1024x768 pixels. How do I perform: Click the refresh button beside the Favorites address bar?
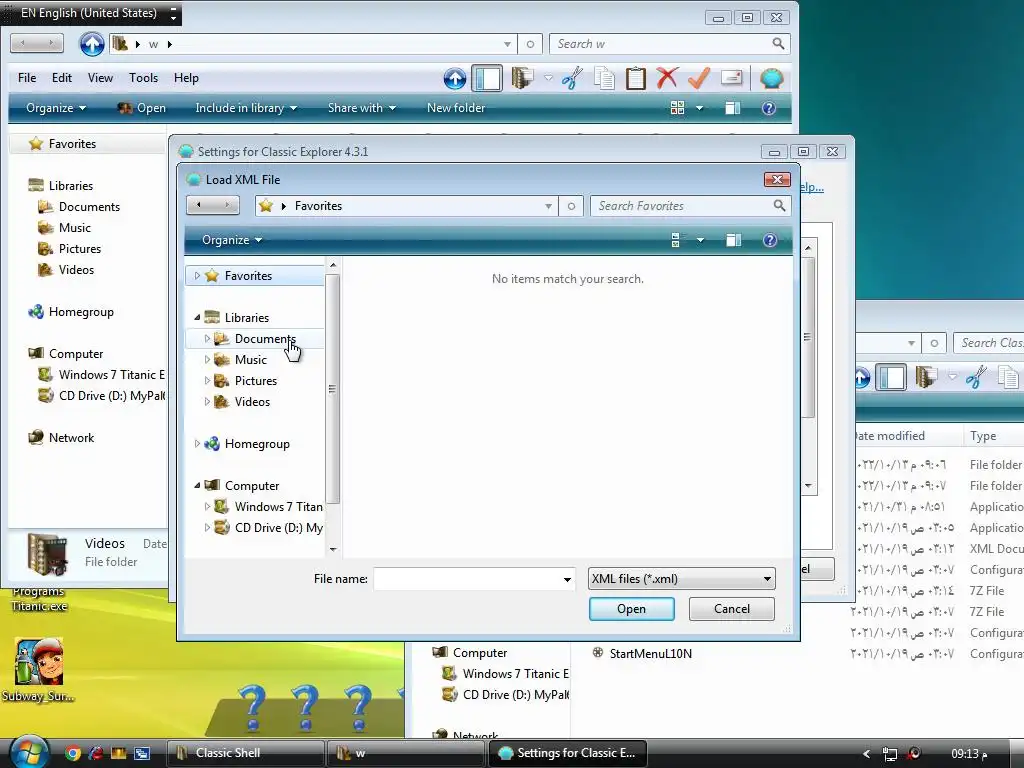[x=571, y=206]
